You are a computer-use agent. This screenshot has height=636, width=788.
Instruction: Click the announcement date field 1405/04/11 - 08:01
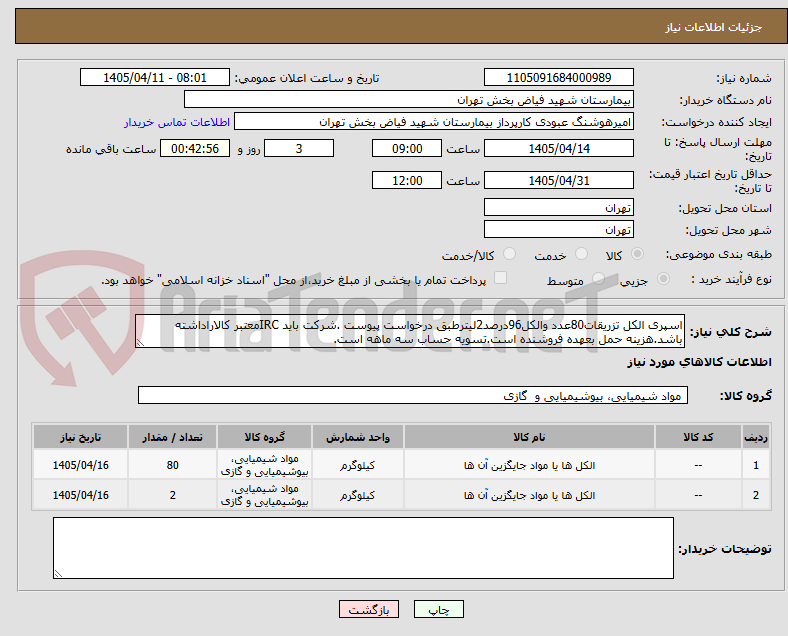pyautogui.click(x=155, y=77)
